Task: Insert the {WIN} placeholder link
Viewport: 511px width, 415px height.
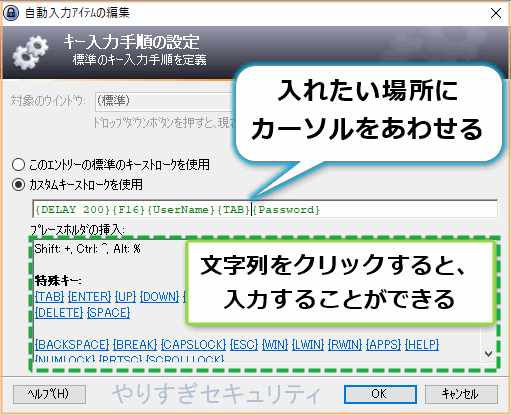Action: pos(275,344)
